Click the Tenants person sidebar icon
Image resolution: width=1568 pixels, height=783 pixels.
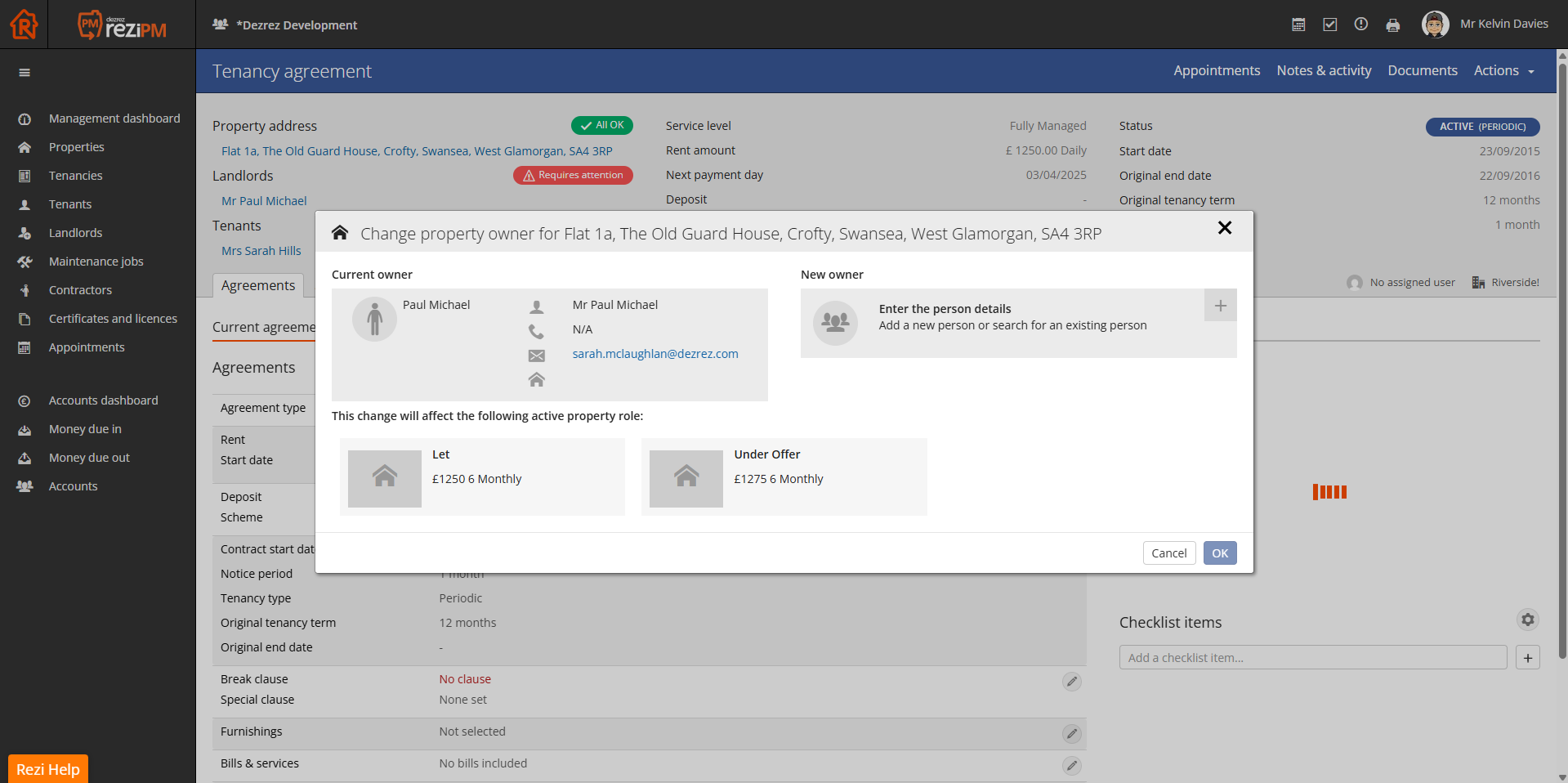click(x=25, y=205)
